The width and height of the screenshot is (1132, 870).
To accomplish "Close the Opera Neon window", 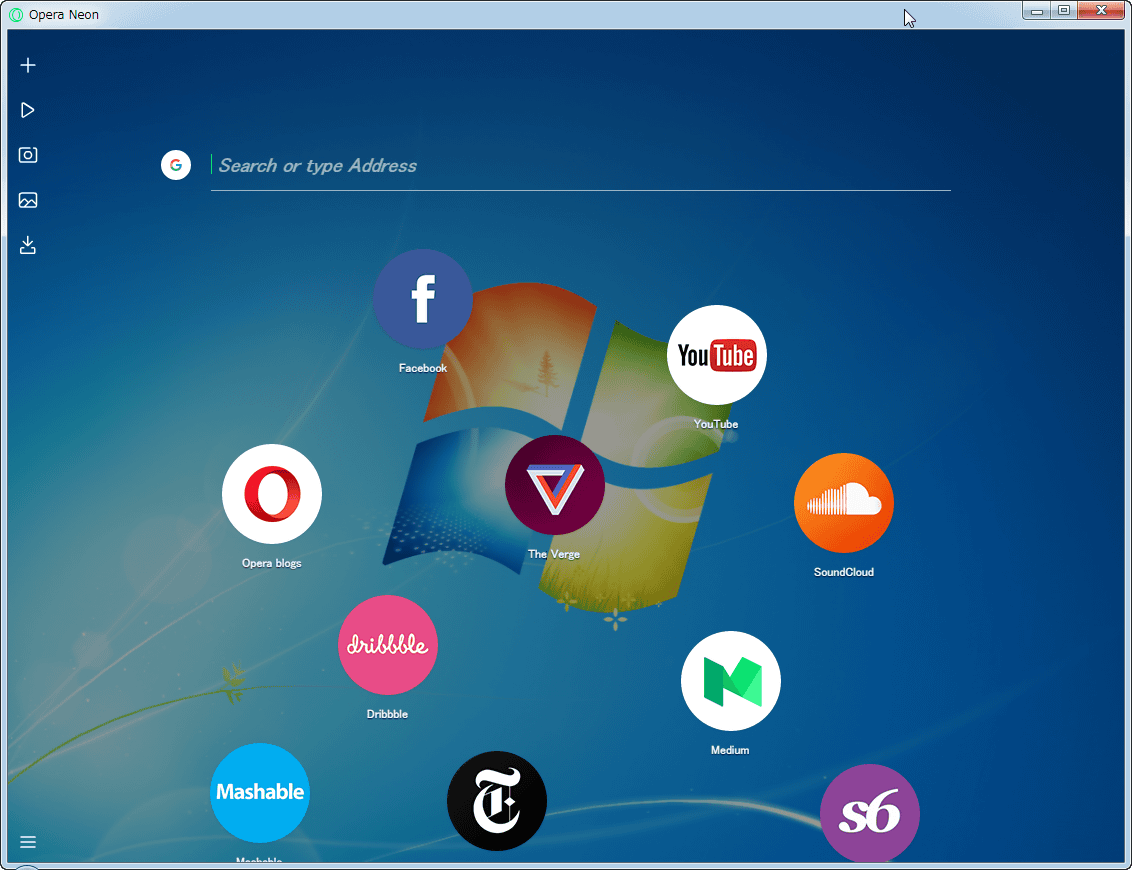I will (x=1101, y=11).
